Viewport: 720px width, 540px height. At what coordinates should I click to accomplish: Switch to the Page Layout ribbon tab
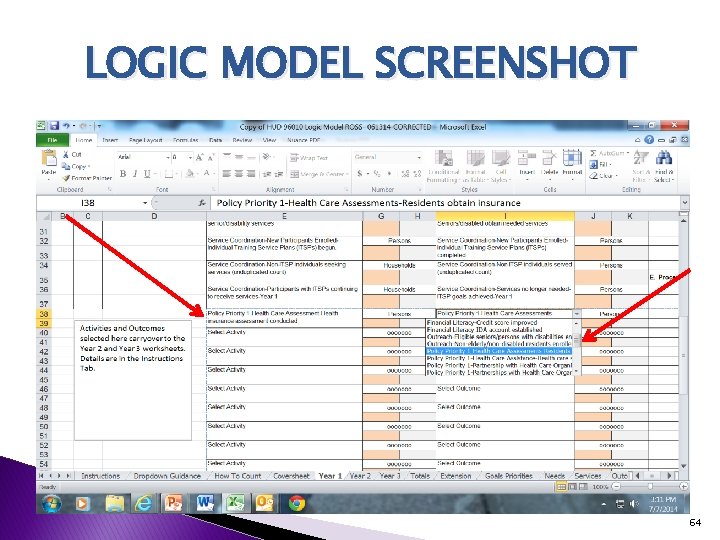pos(146,140)
